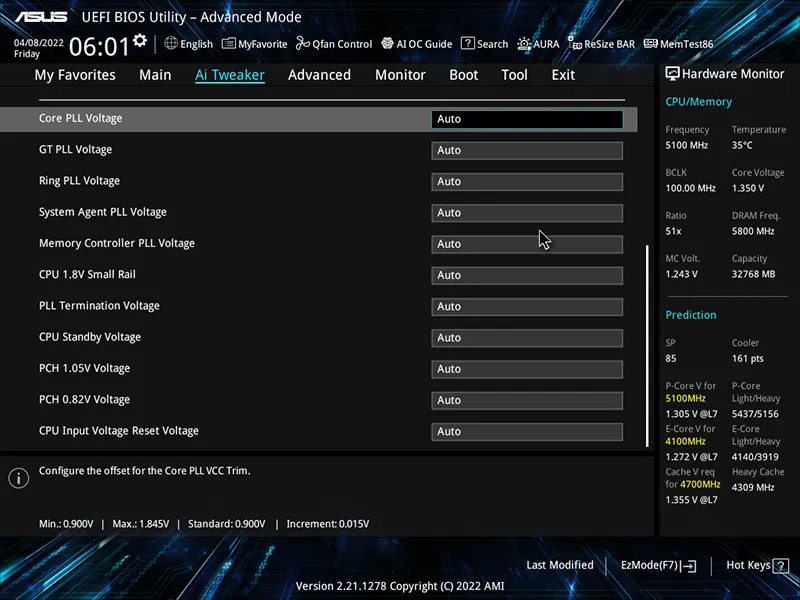The image size is (800, 600).
Task: Select the Ring PLL Voltage label
Action: coord(80,181)
